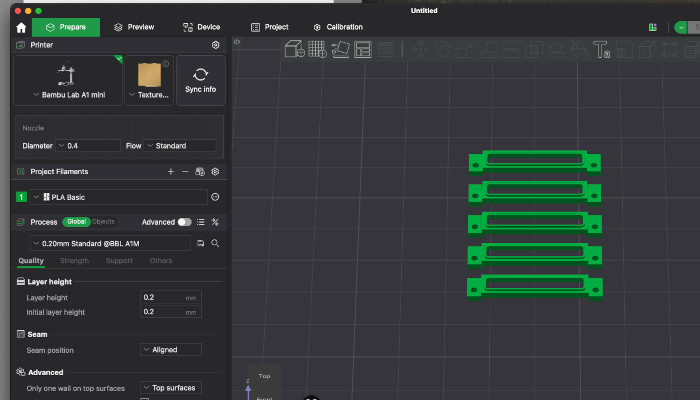Switch Process scope to Objects
Image resolution: width=700 pixels, height=400 pixels.
(103, 221)
